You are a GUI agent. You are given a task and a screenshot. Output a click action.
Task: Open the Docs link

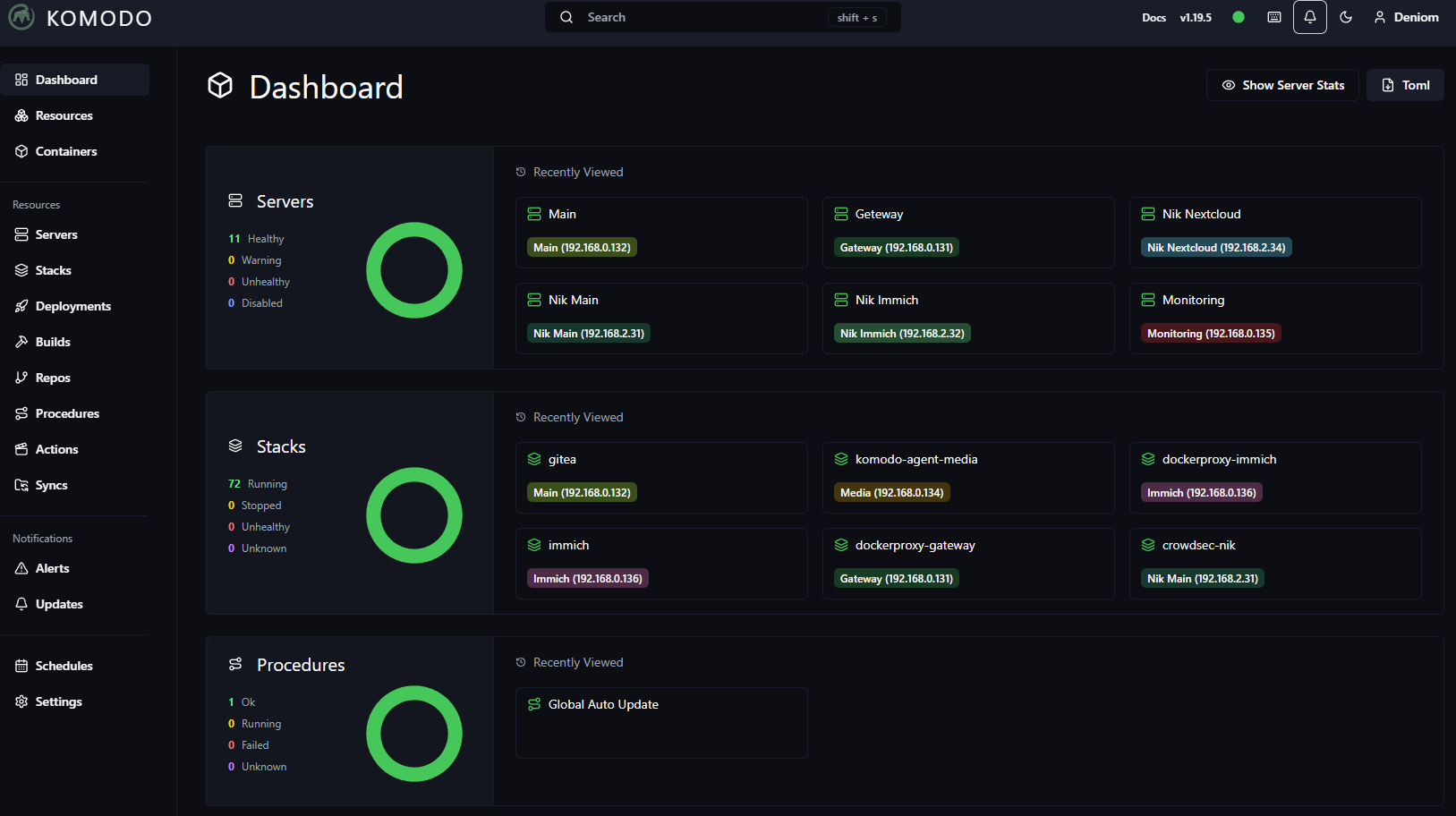point(1154,18)
